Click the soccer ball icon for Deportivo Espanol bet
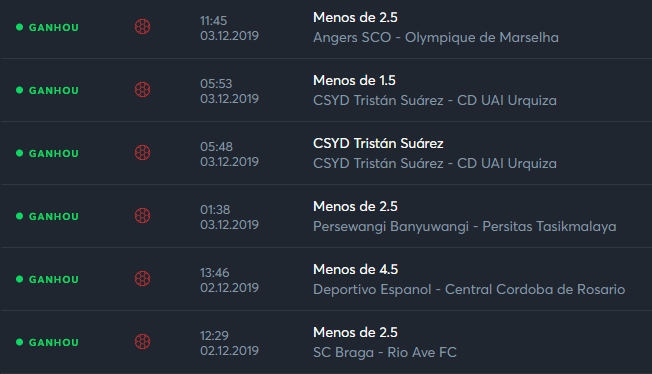The height and width of the screenshot is (374, 652). [x=142, y=279]
